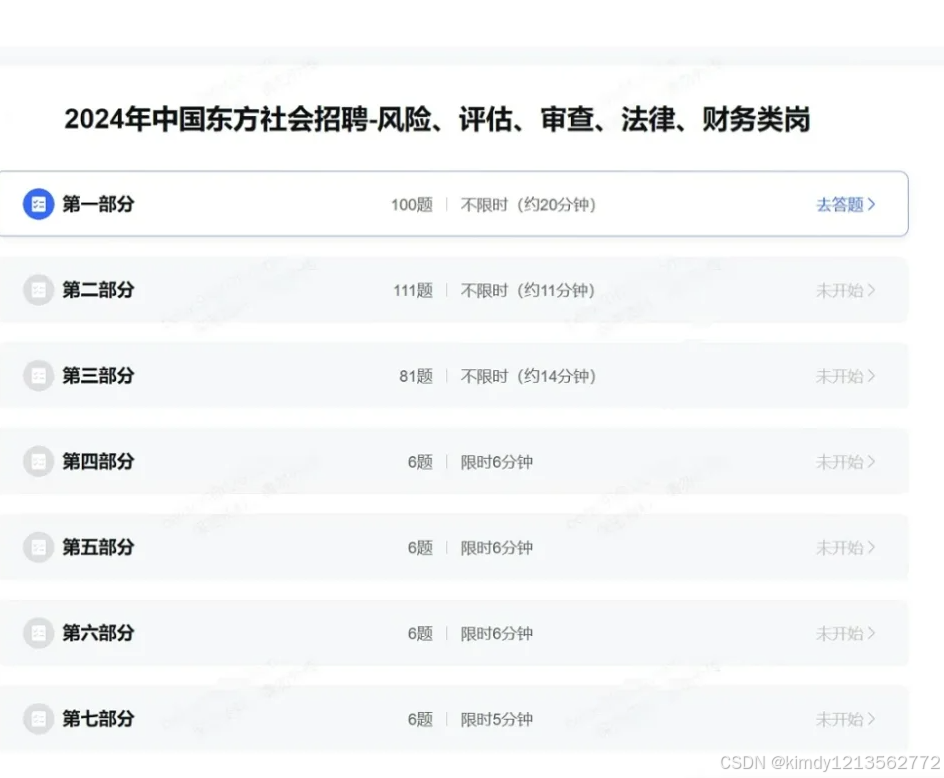The width and height of the screenshot is (944, 778).
Task: Click 限时6分钟 in the 第四部分 row
Action: click(x=497, y=462)
